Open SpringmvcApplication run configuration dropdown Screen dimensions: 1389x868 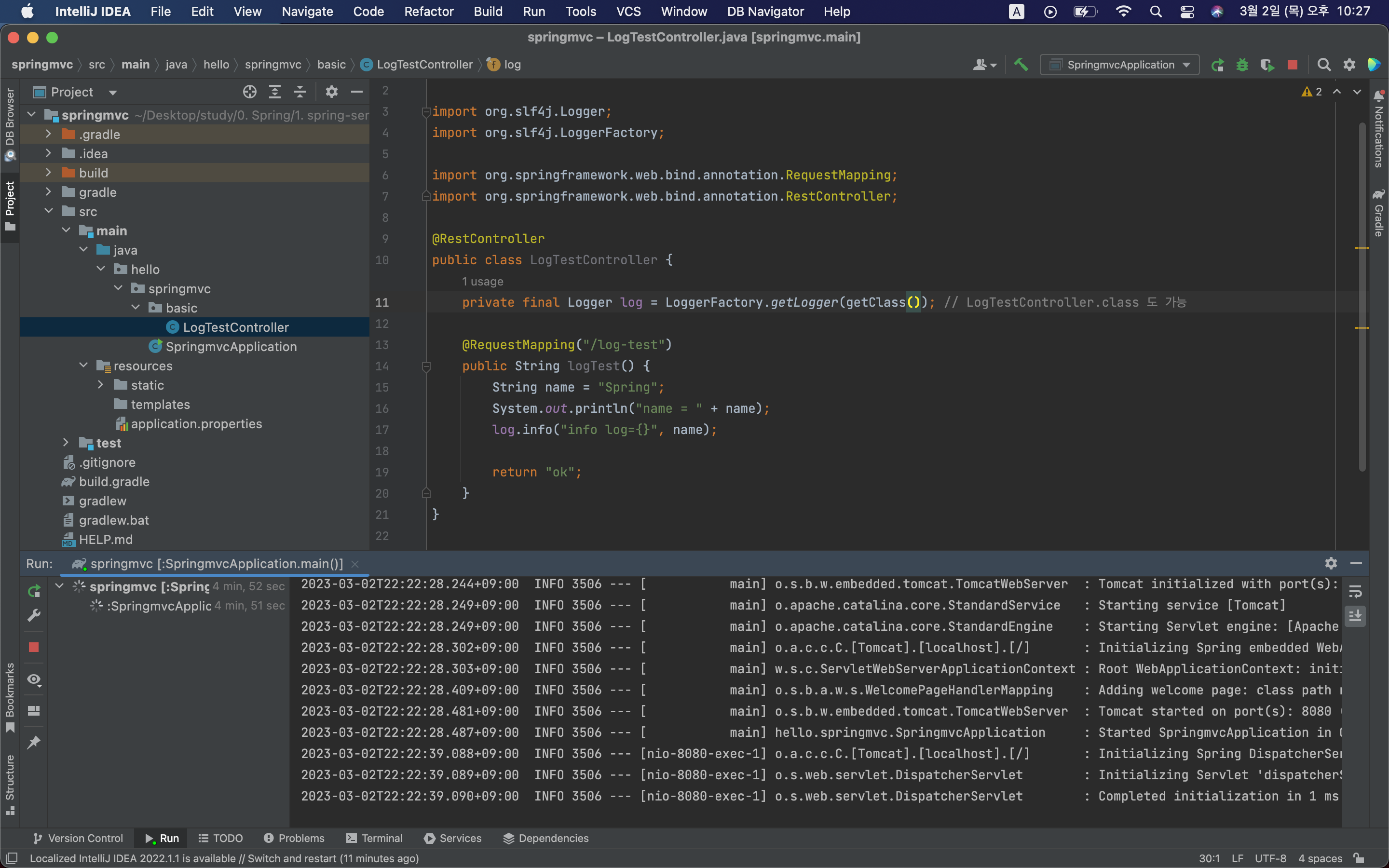(x=1120, y=65)
